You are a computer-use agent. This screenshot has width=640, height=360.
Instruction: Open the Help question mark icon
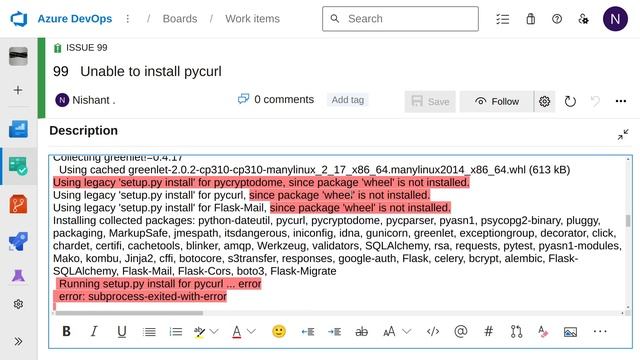click(x=557, y=19)
